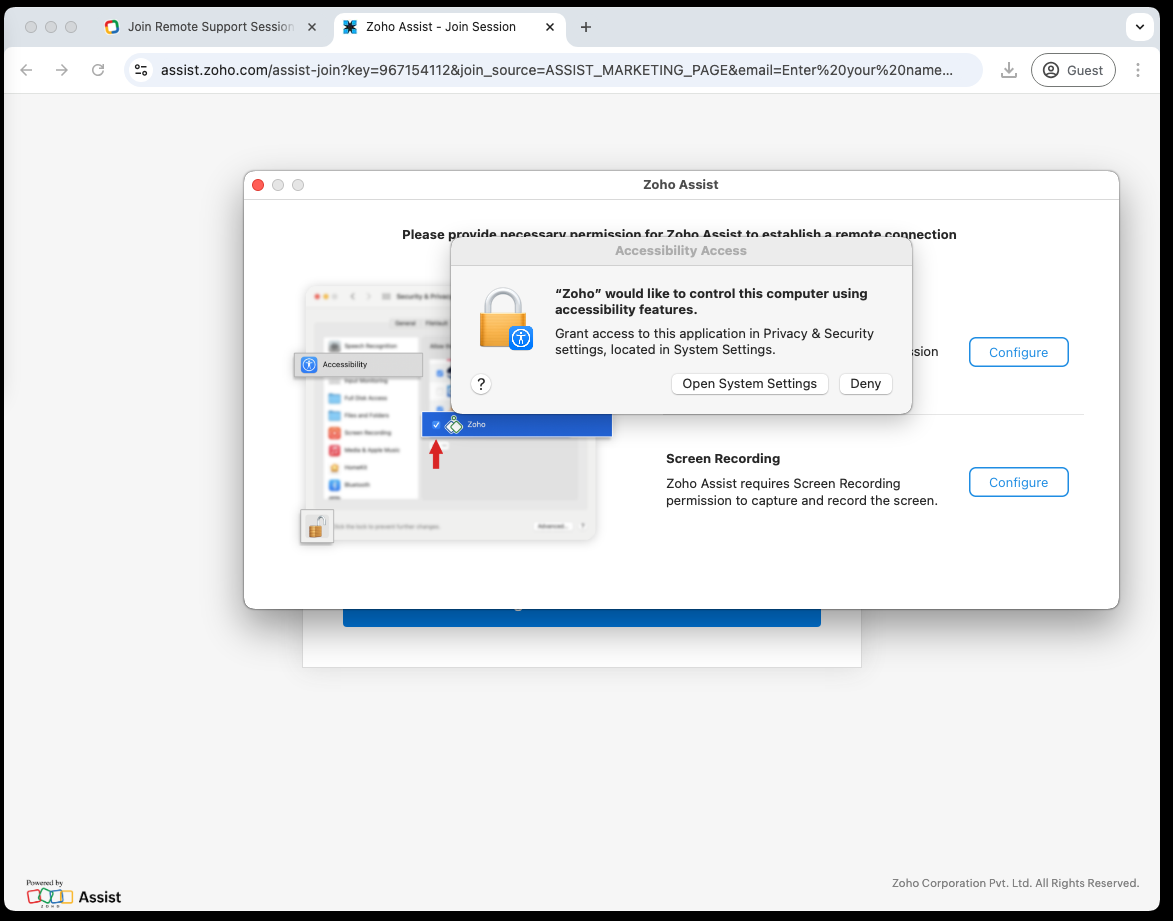
Task: Click the Zoho Assist logo at the bottom
Action: (x=73, y=893)
